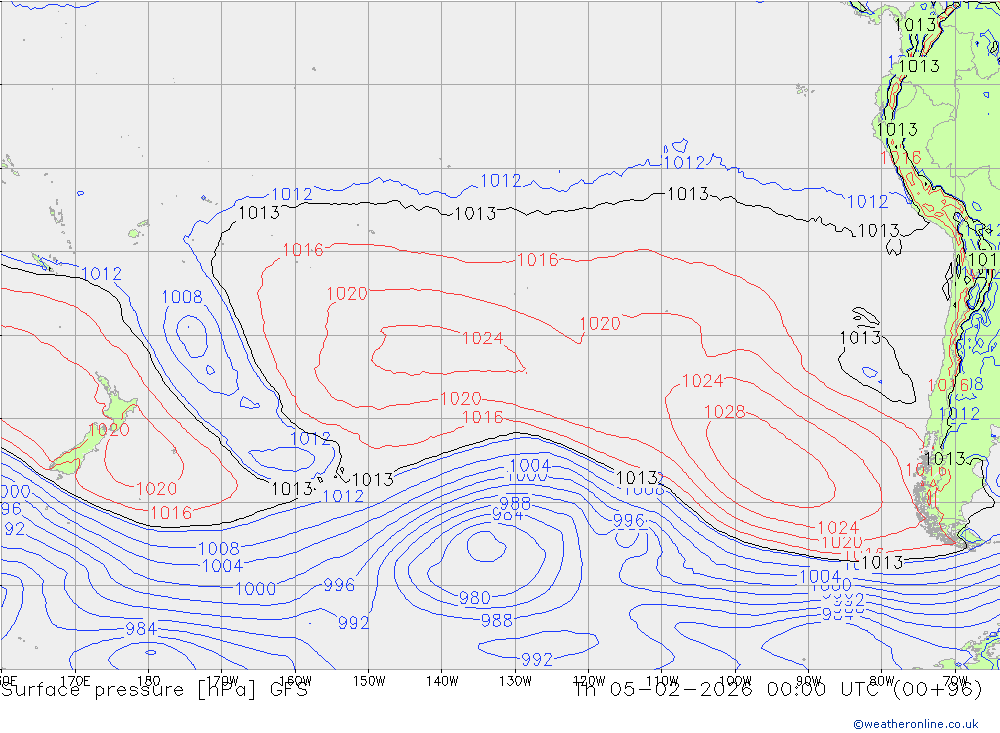The image size is (1000, 733).
Task: Click the 150W longitude label
Action: coord(369,681)
